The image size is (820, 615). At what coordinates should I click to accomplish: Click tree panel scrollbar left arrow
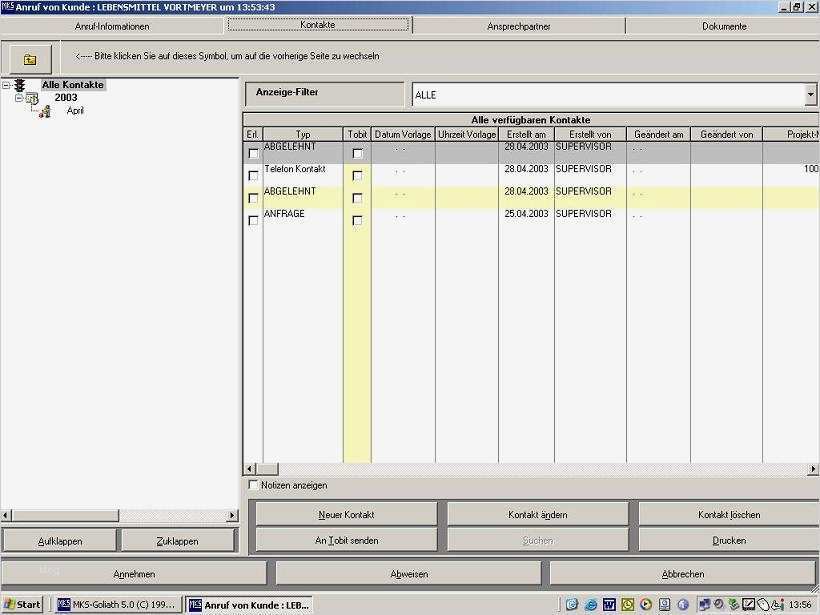(6, 516)
